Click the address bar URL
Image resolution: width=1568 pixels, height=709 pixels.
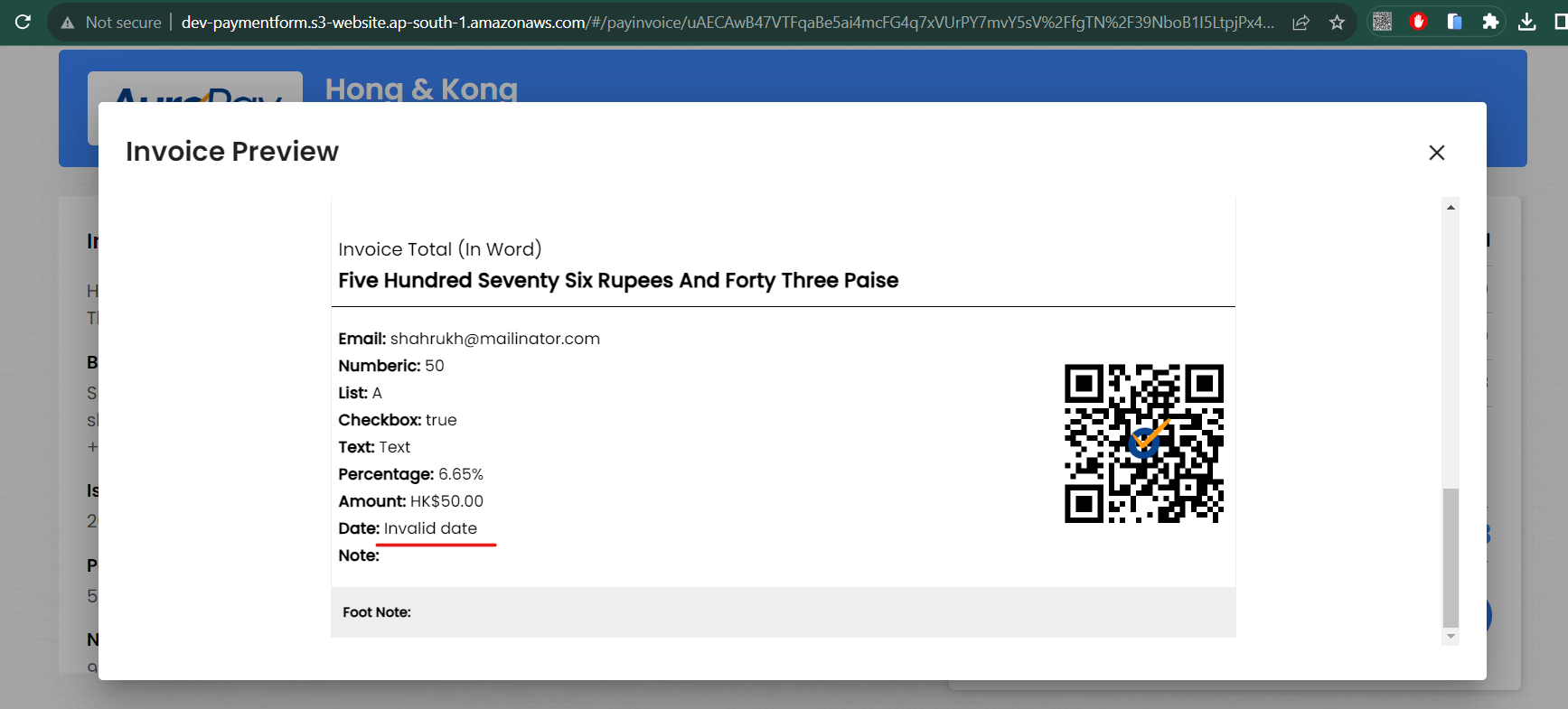[728, 23]
